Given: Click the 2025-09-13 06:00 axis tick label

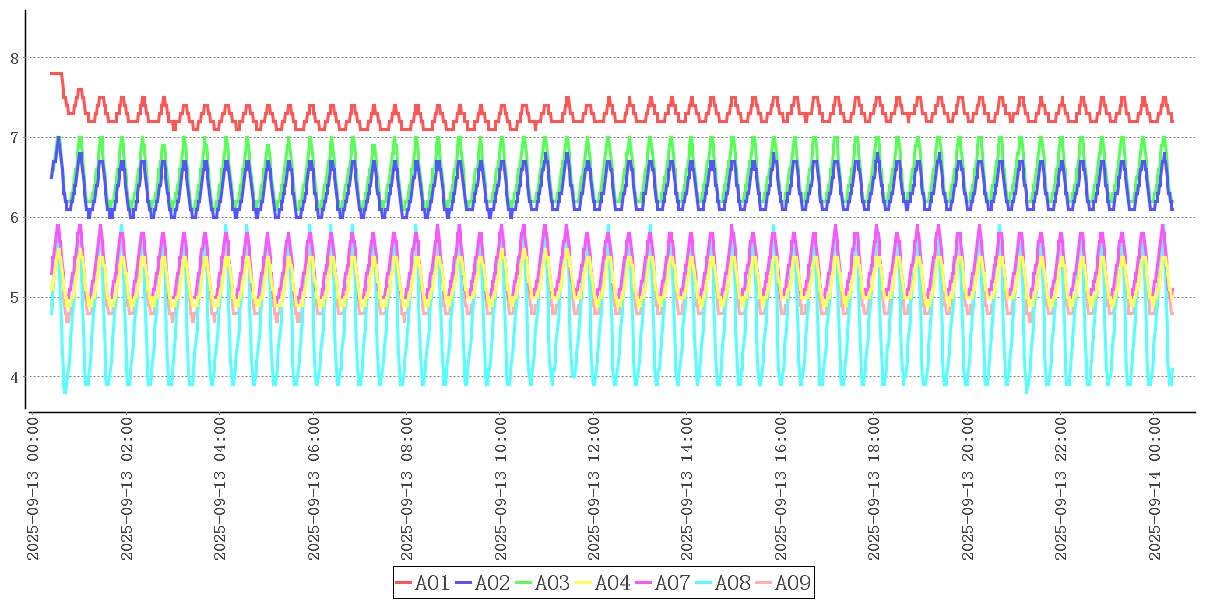Looking at the screenshot, I should [x=314, y=490].
